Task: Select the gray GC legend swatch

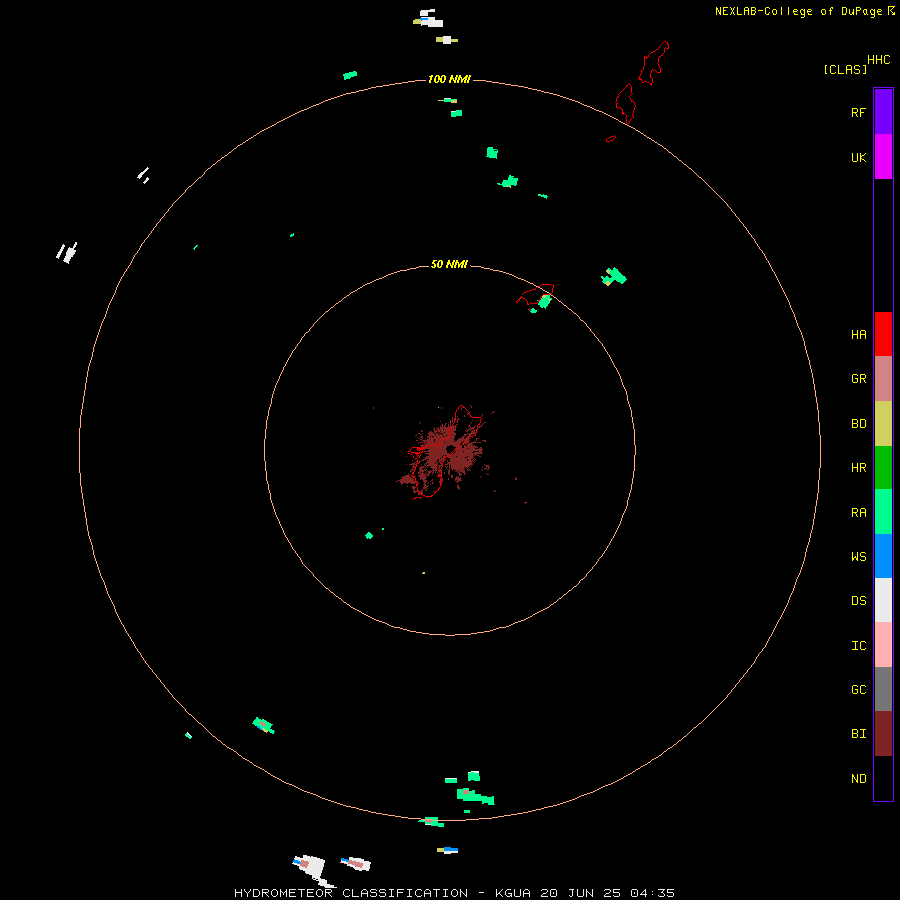Action: coord(883,689)
